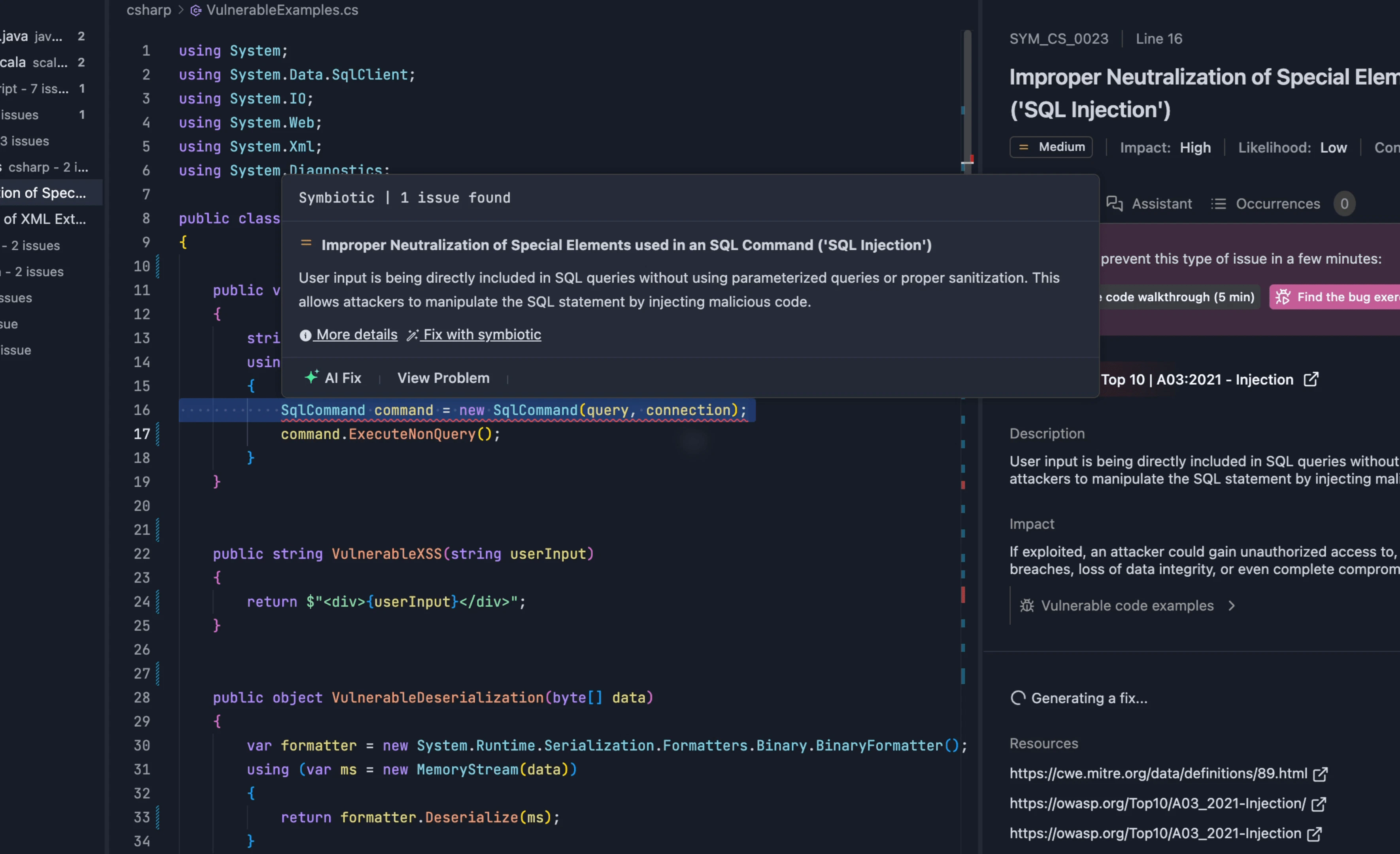Click external icon beside cwe.mitre.org link
The width and height of the screenshot is (1400, 854).
tap(1321, 774)
